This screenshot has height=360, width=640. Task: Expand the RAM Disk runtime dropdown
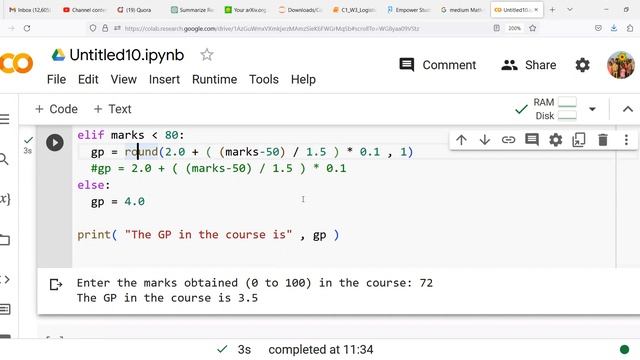[592, 109]
